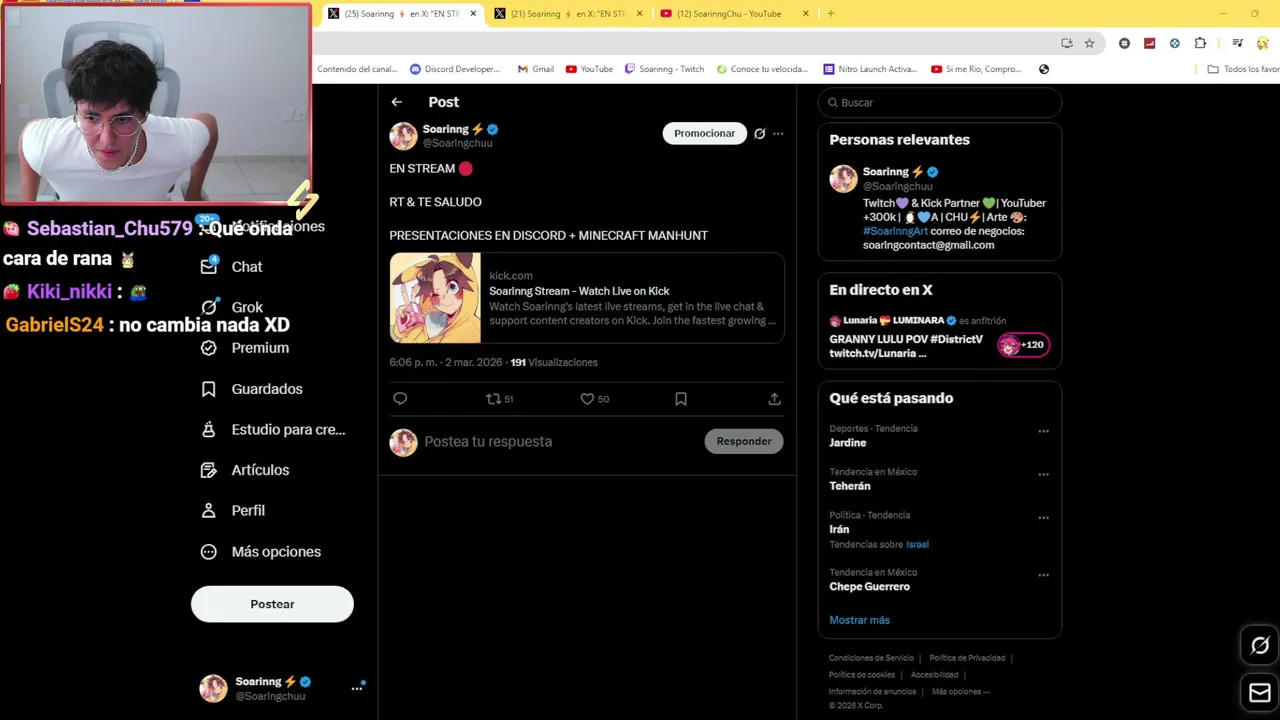Image resolution: width=1280 pixels, height=720 pixels.
Task: Open the Teherán trend
Action: pos(850,486)
